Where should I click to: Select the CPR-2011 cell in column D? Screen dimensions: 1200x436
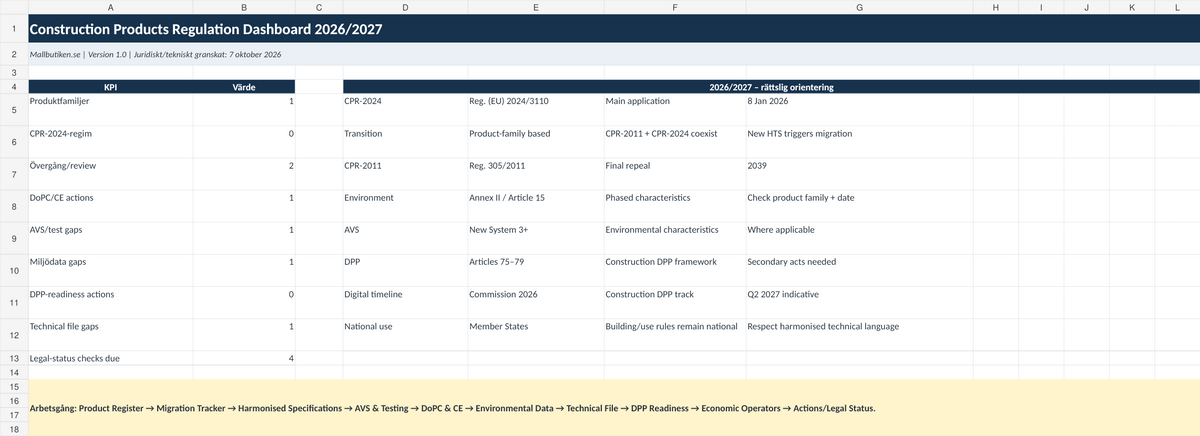[404, 173]
